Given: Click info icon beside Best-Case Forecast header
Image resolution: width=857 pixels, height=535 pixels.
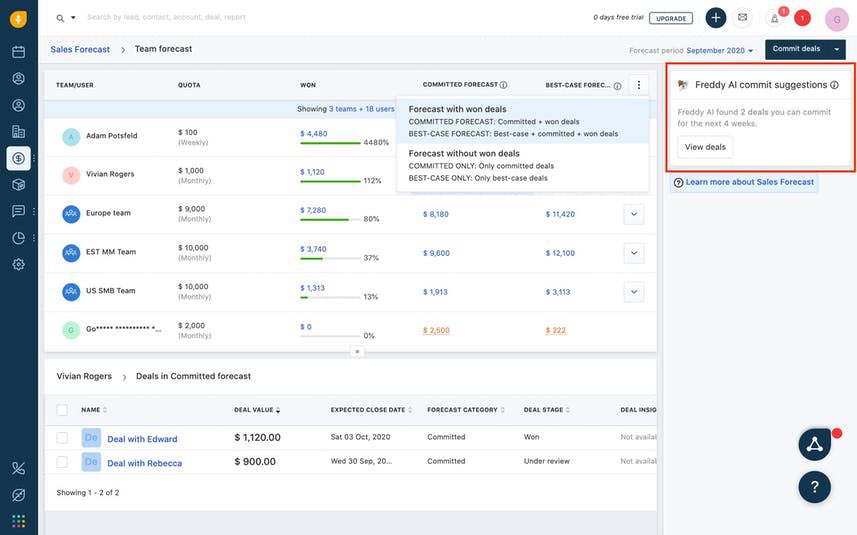Looking at the screenshot, I should click(x=617, y=86).
